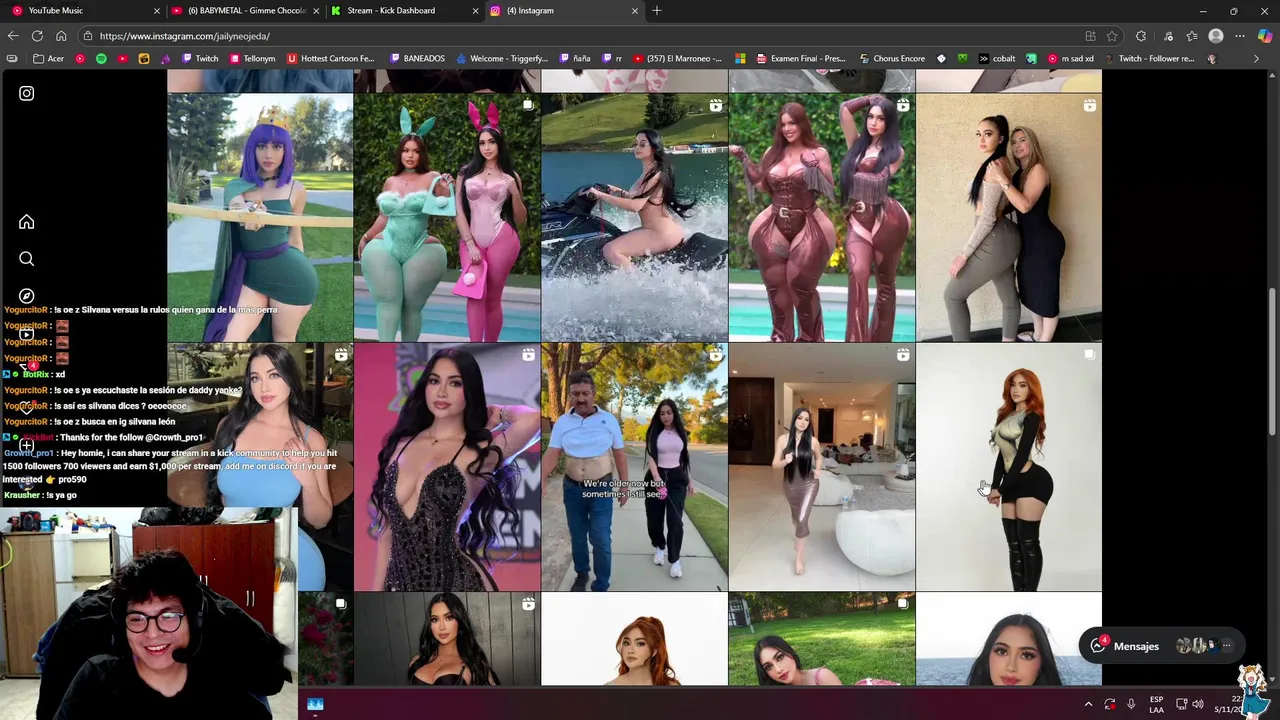Change ESP LAA keyboard language
This screenshot has height=720, width=1280.
tap(1156, 704)
